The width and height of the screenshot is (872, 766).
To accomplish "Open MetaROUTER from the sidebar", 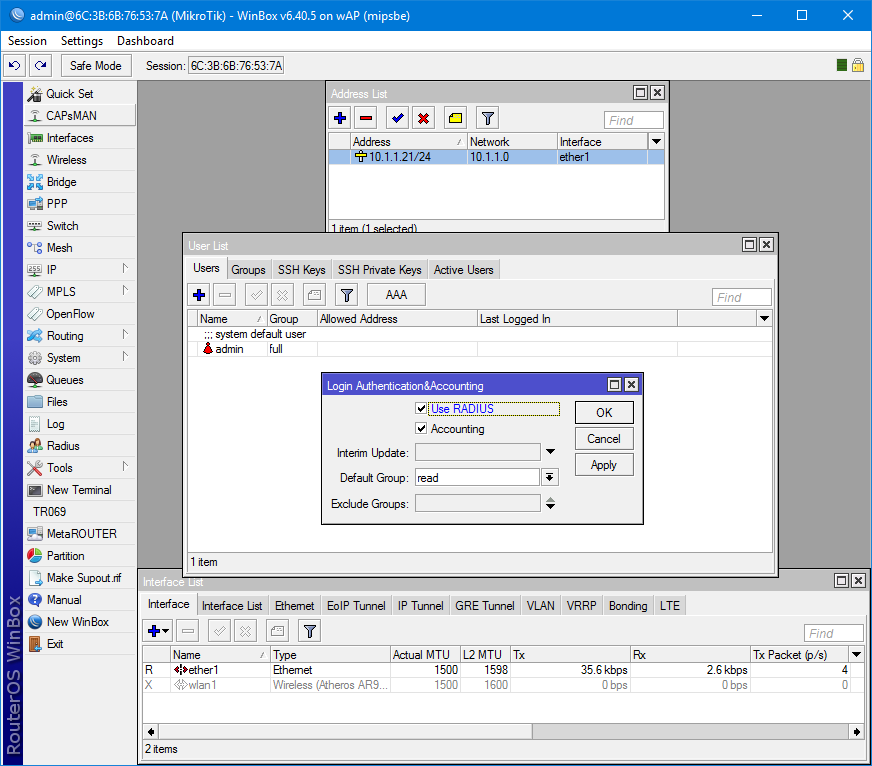I will click(80, 534).
